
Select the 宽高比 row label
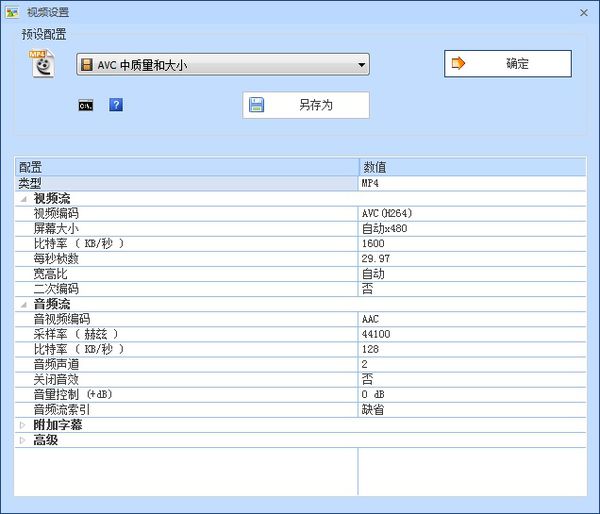51,274
